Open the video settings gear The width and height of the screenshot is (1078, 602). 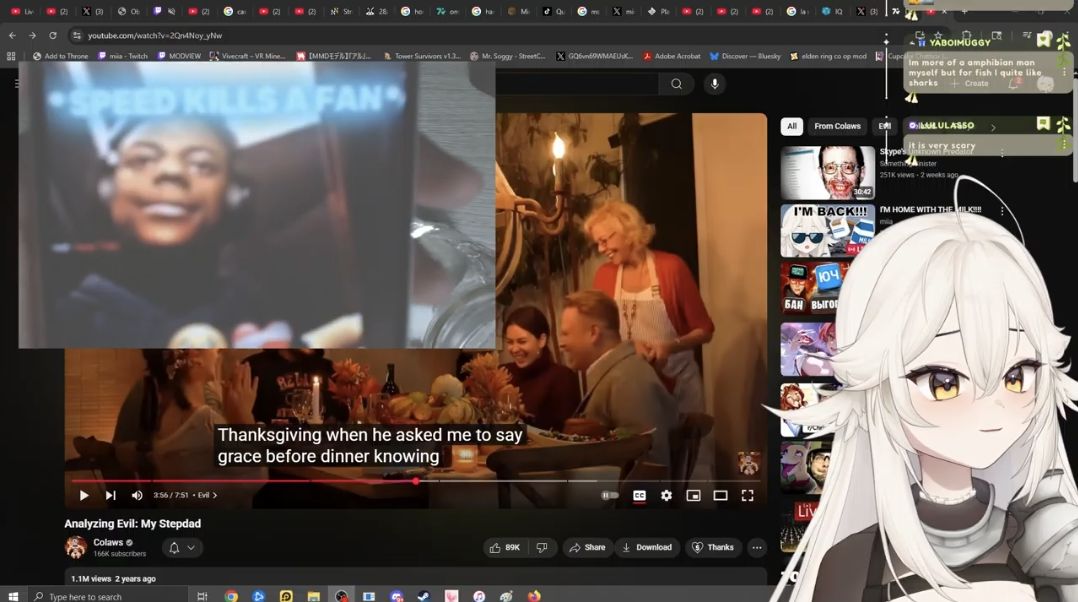(666, 495)
